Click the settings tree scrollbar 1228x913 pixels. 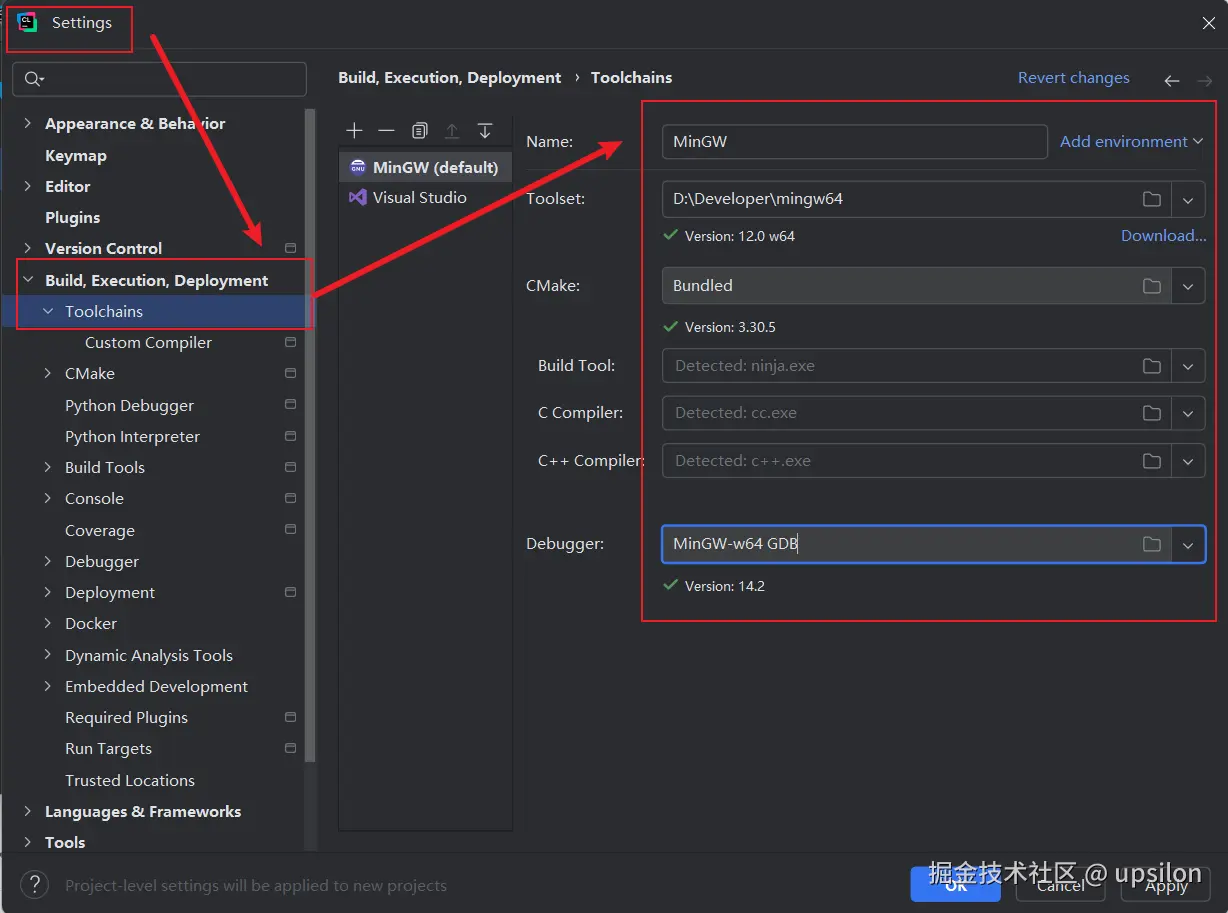tap(311, 435)
